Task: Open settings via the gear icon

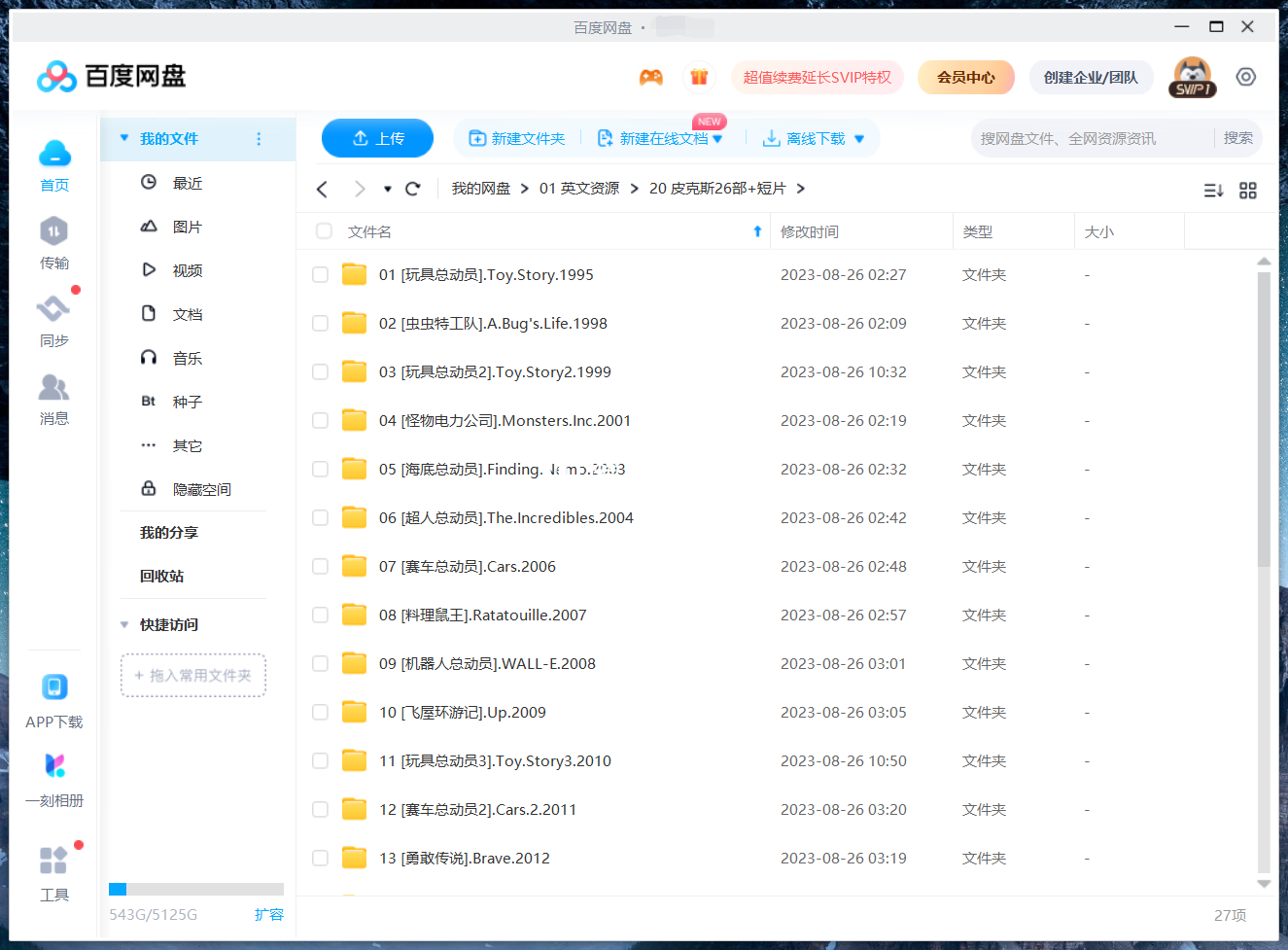Action: 1246,76
